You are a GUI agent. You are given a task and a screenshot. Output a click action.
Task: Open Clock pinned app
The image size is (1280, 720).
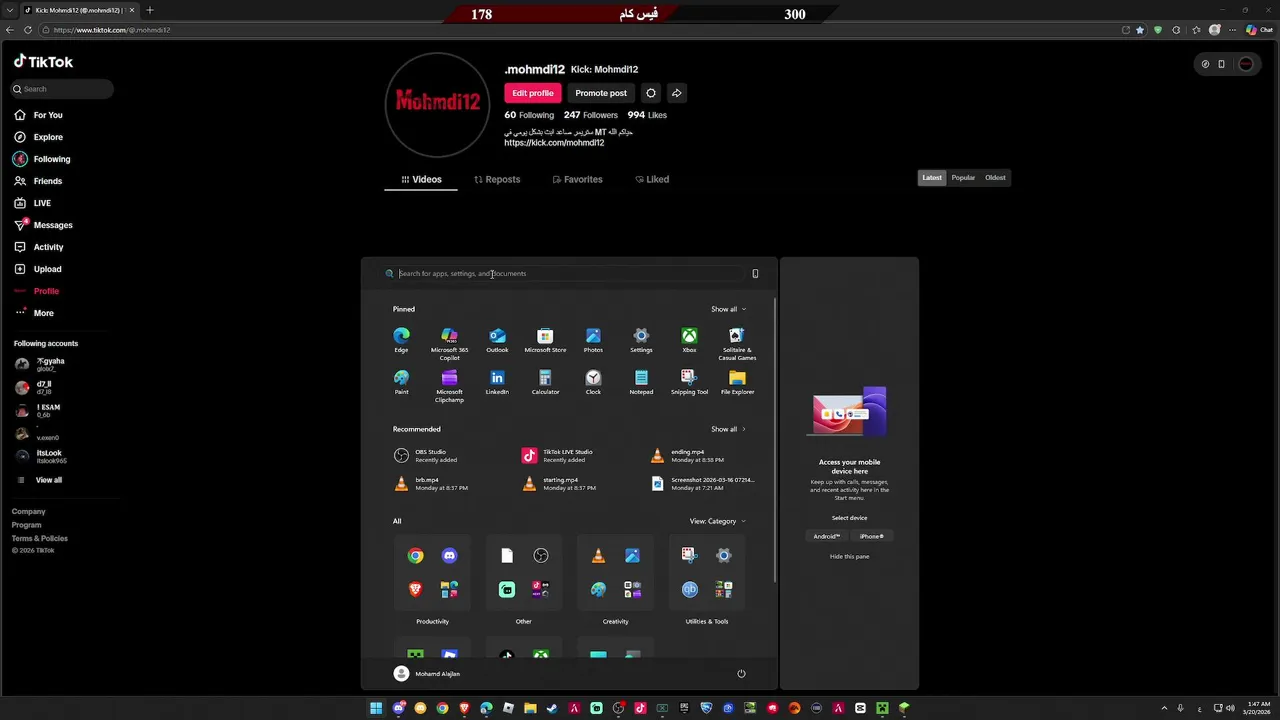593,382
